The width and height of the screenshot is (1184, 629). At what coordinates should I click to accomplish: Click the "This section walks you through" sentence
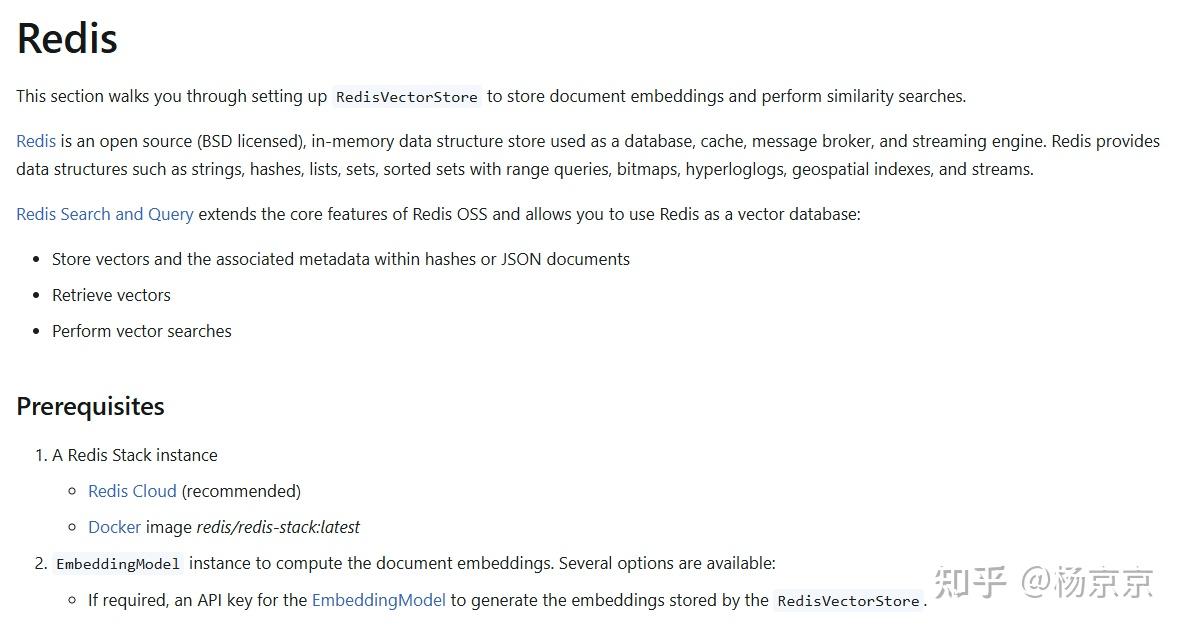click(x=171, y=96)
